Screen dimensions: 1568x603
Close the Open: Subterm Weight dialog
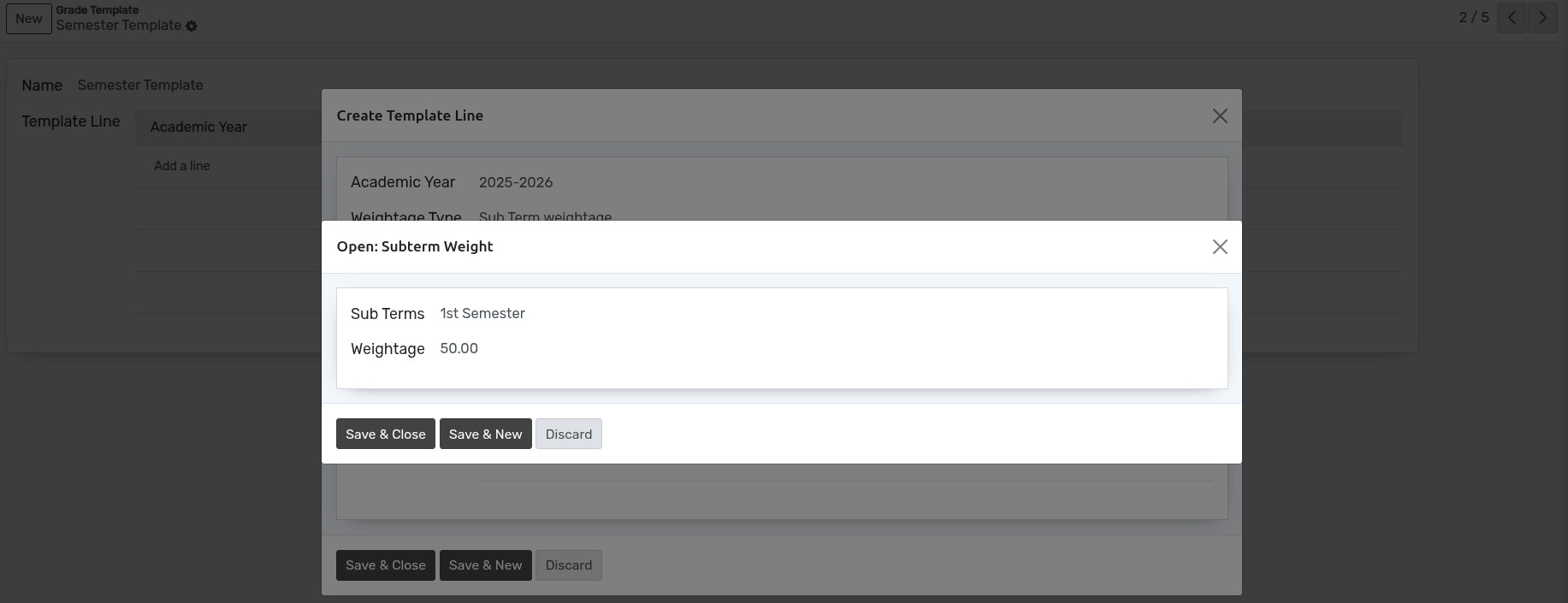pyautogui.click(x=1220, y=247)
